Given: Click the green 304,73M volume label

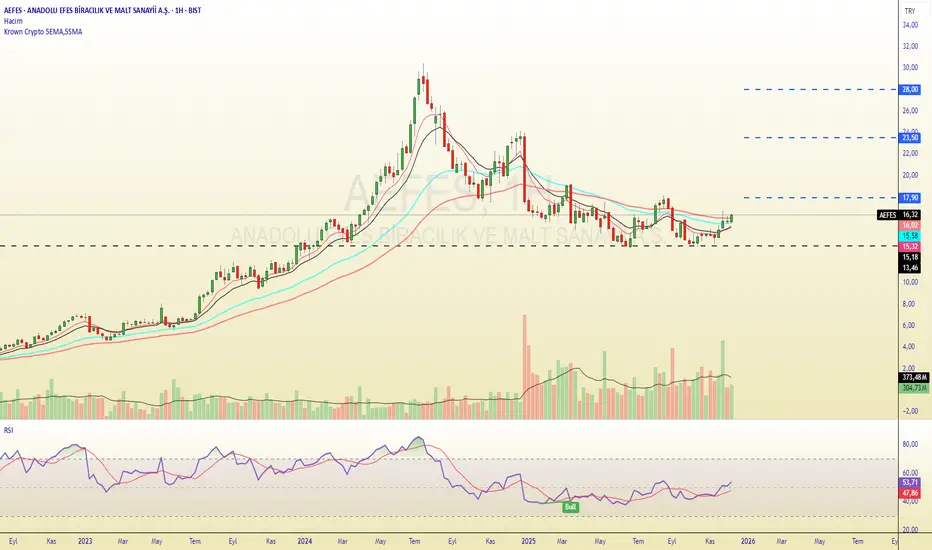Looking at the screenshot, I should [914, 388].
